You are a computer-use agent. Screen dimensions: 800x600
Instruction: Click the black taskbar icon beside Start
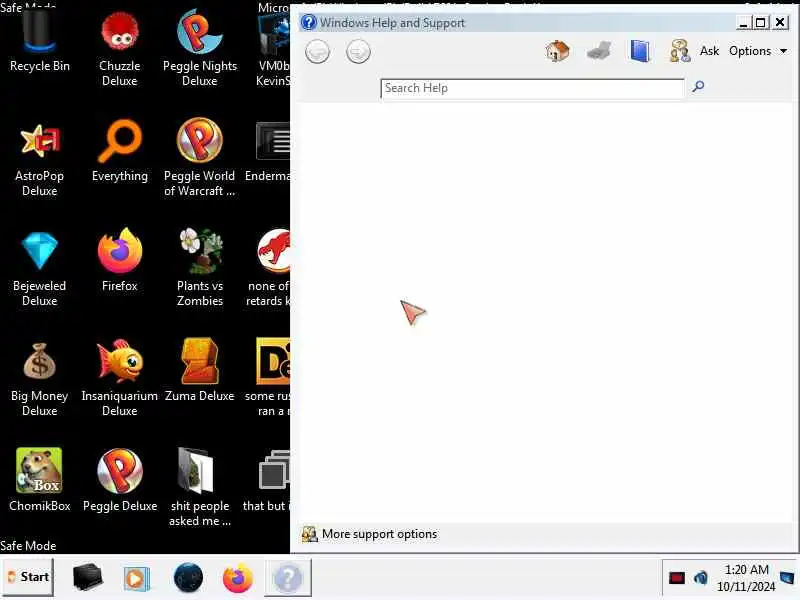click(x=88, y=578)
